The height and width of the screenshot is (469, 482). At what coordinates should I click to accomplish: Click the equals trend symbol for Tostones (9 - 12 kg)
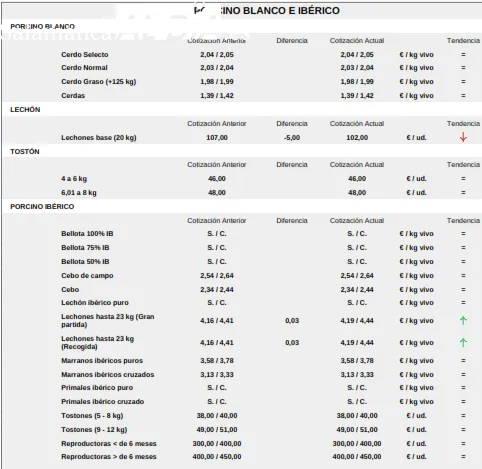463,430
